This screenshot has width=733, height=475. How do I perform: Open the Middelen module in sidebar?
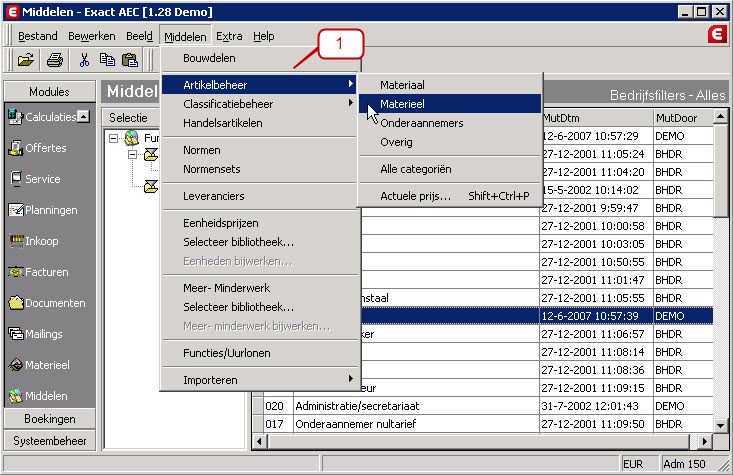[38, 396]
